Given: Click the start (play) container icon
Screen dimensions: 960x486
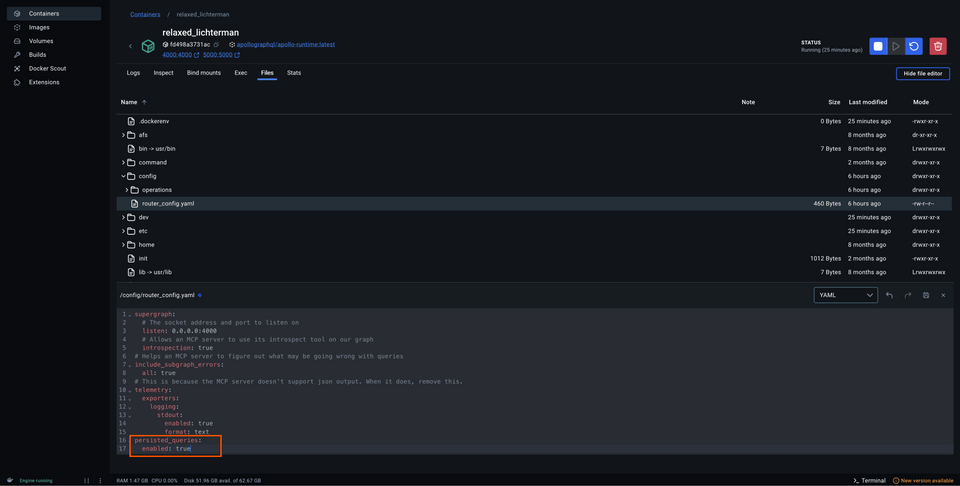Looking at the screenshot, I should click(896, 46).
